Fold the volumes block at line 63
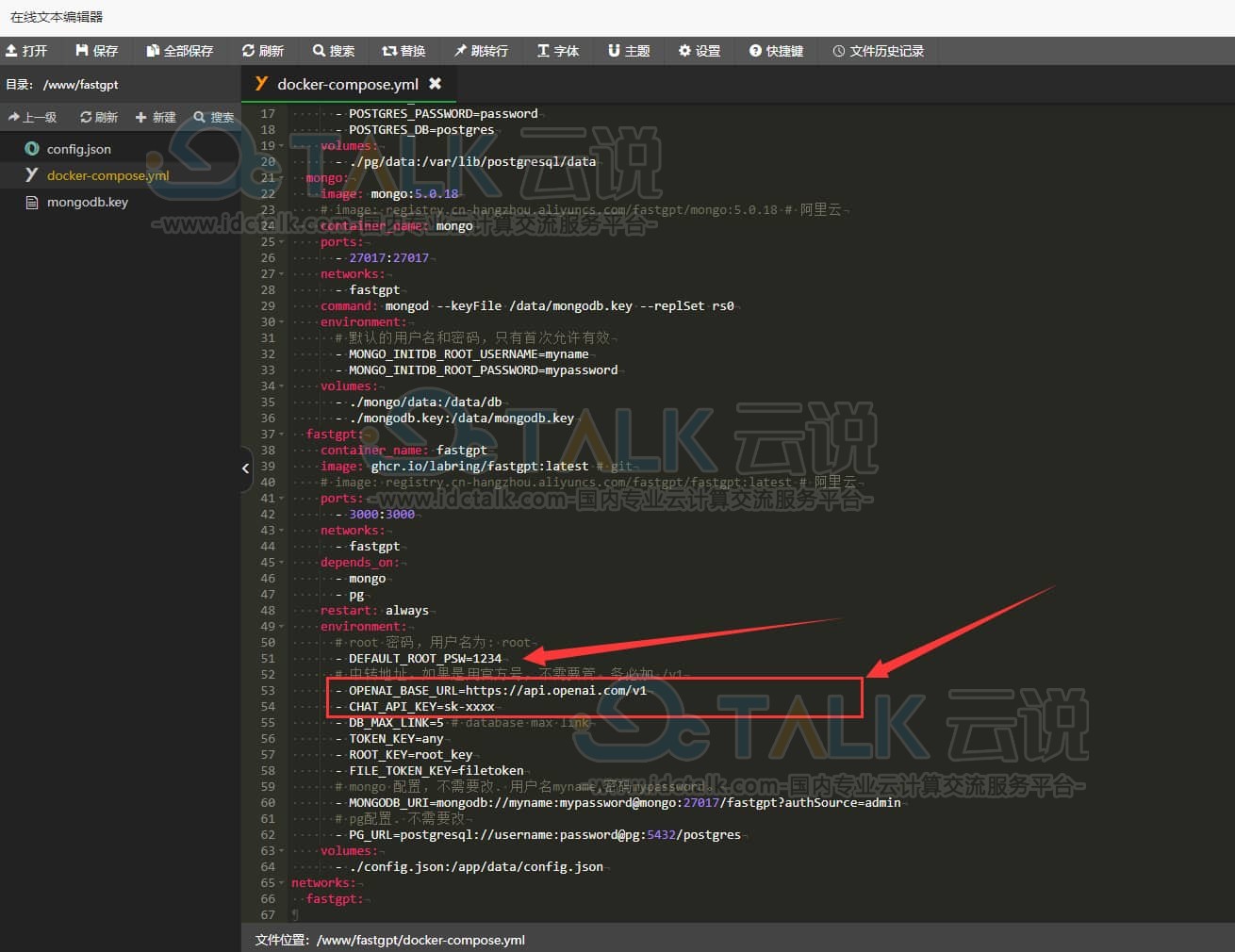 point(281,851)
